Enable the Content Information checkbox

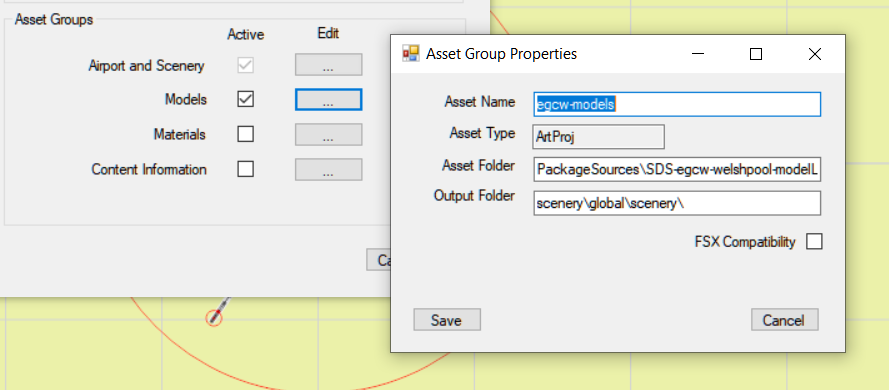245,169
